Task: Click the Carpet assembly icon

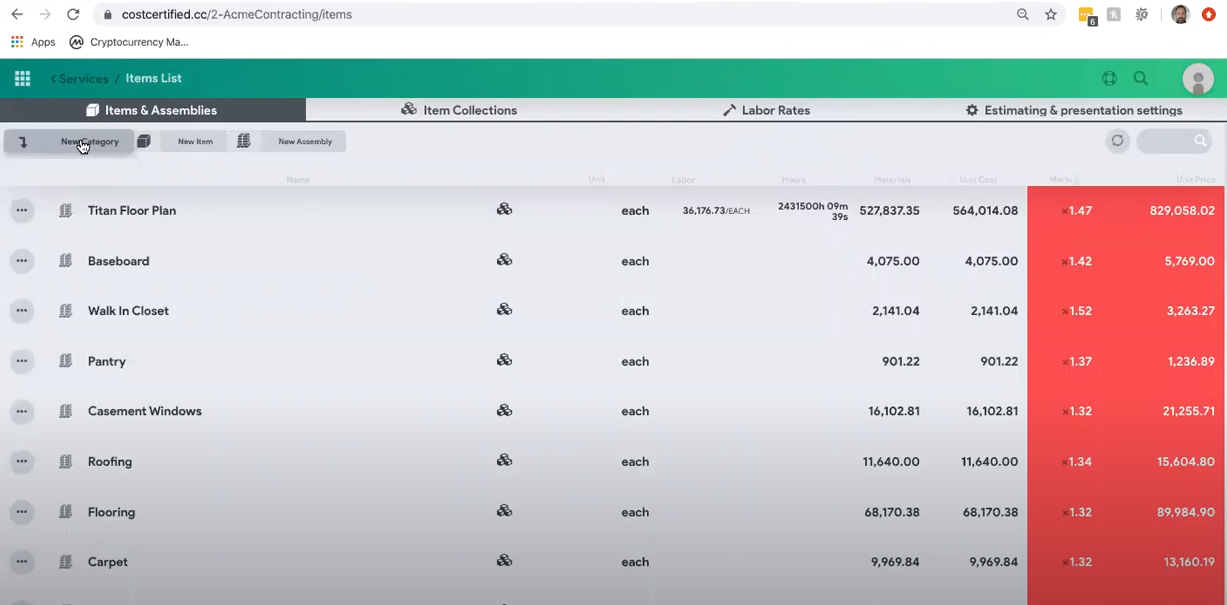Action: tap(66, 562)
